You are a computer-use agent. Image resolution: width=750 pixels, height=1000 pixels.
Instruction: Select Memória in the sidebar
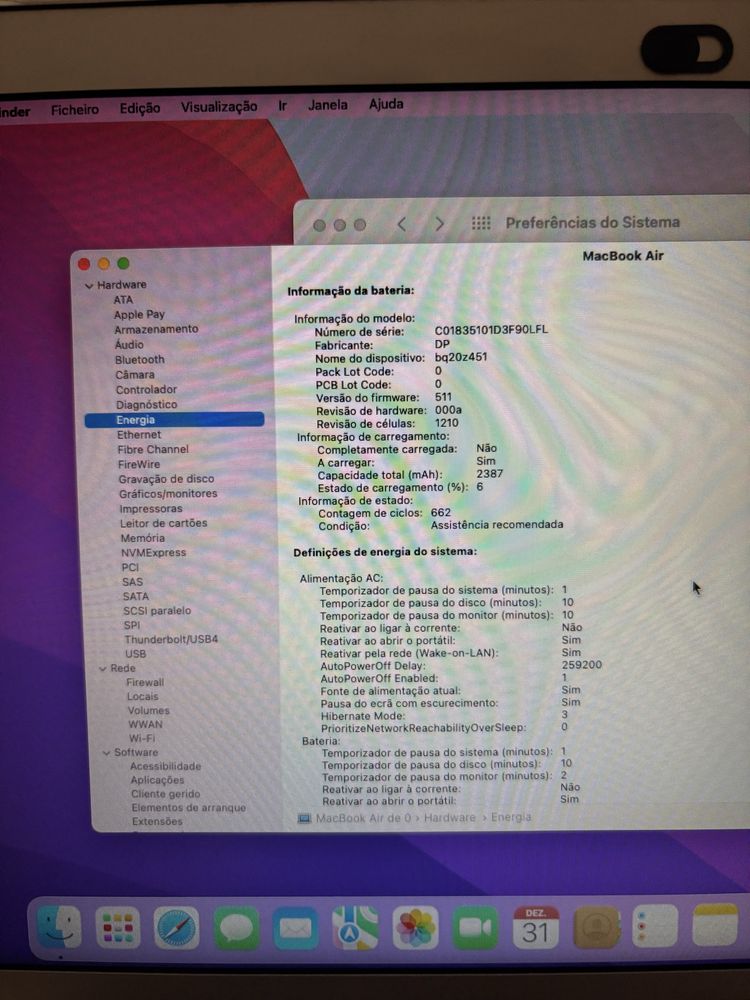tap(143, 538)
